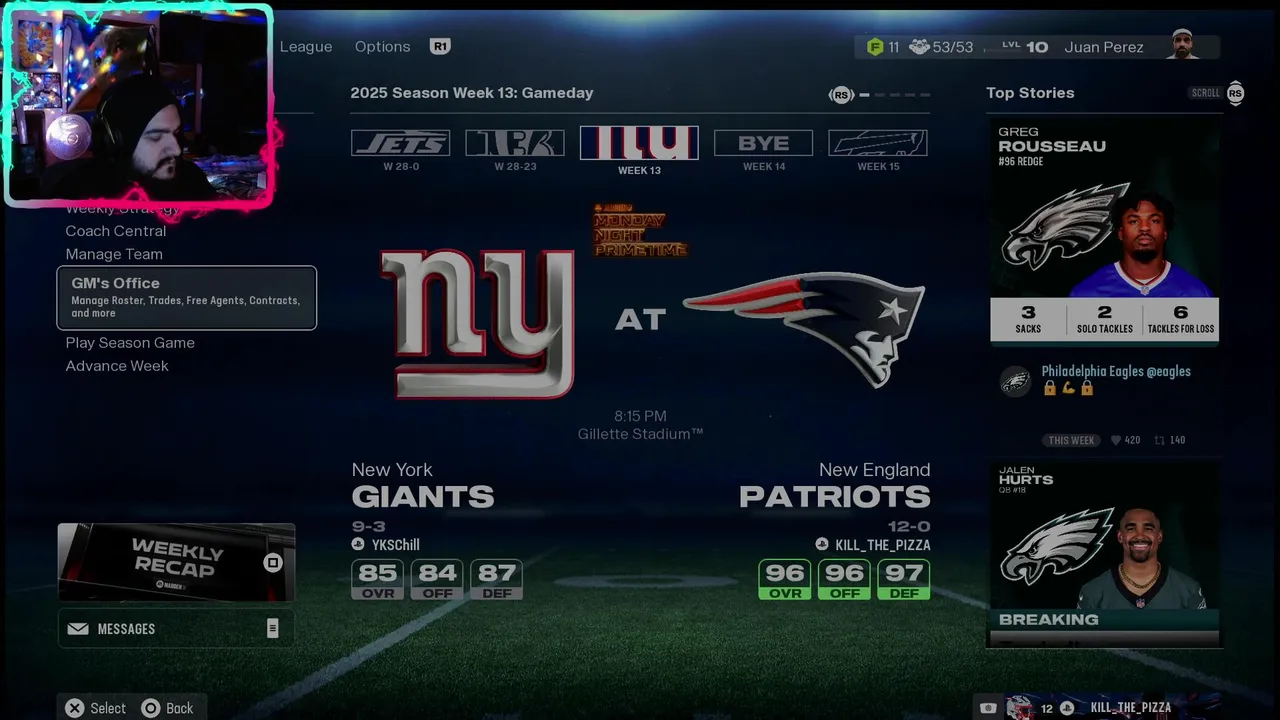Select Play Season Game
This screenshot has width=1280, height=720.
coord(130,343)
